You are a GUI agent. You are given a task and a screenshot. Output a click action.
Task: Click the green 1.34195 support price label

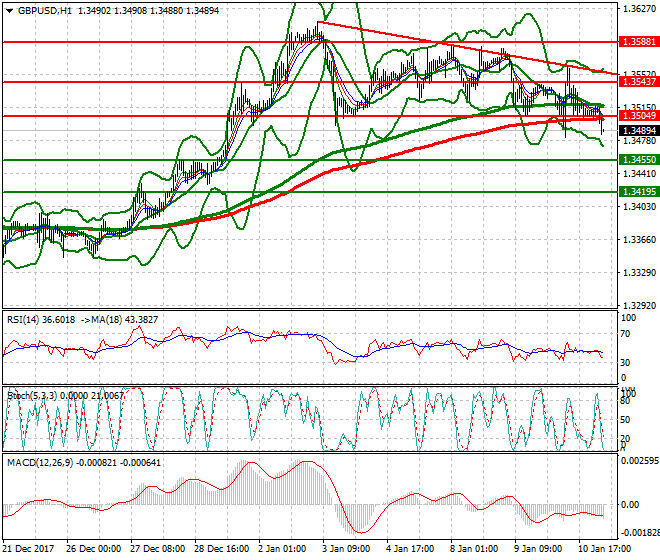pos(639,192)
